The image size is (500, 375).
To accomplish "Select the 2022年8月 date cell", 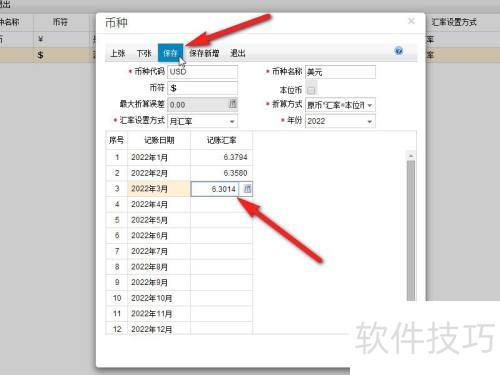I will 159,267.
